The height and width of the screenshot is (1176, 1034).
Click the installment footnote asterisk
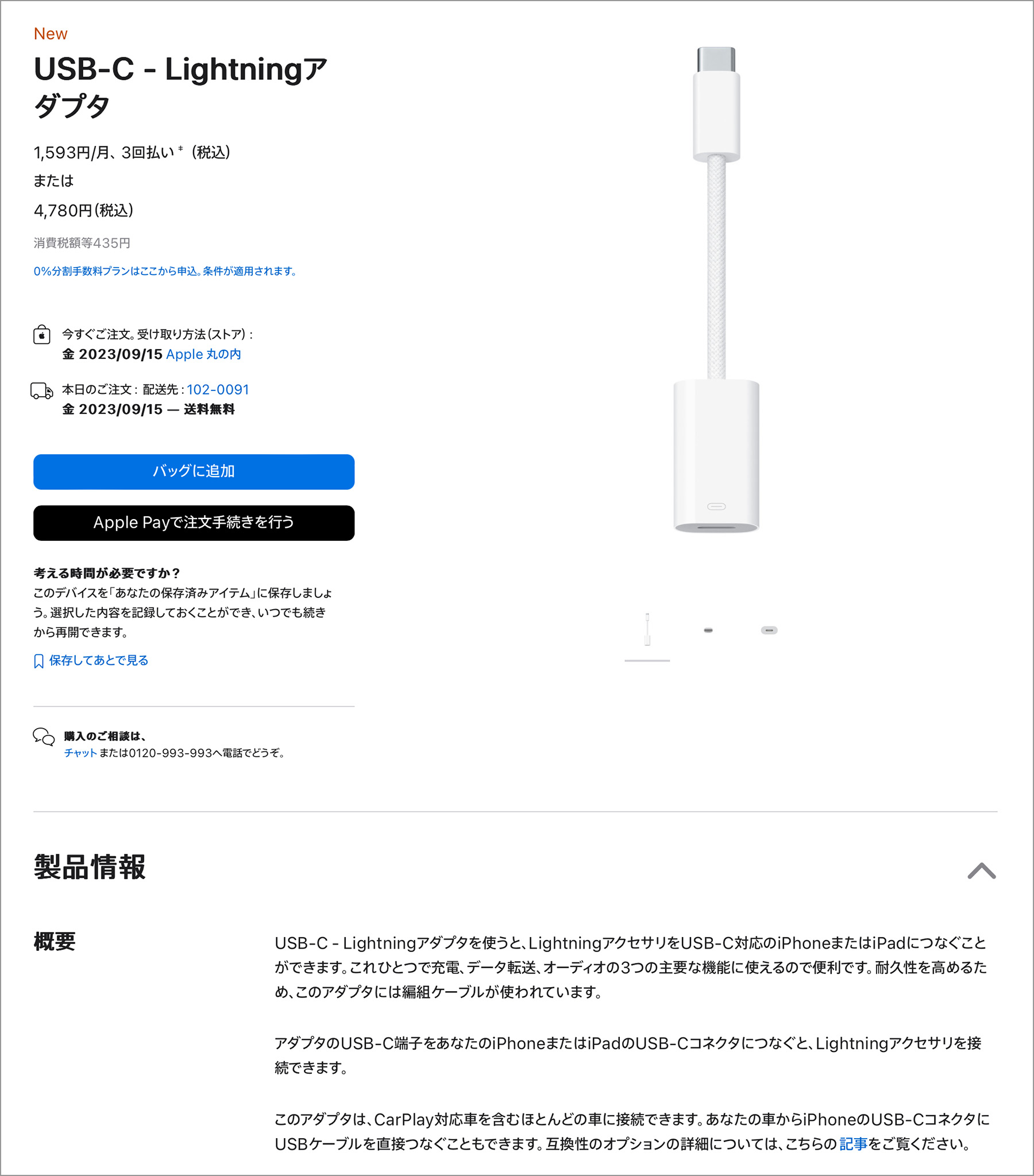[x=181, y=149]
